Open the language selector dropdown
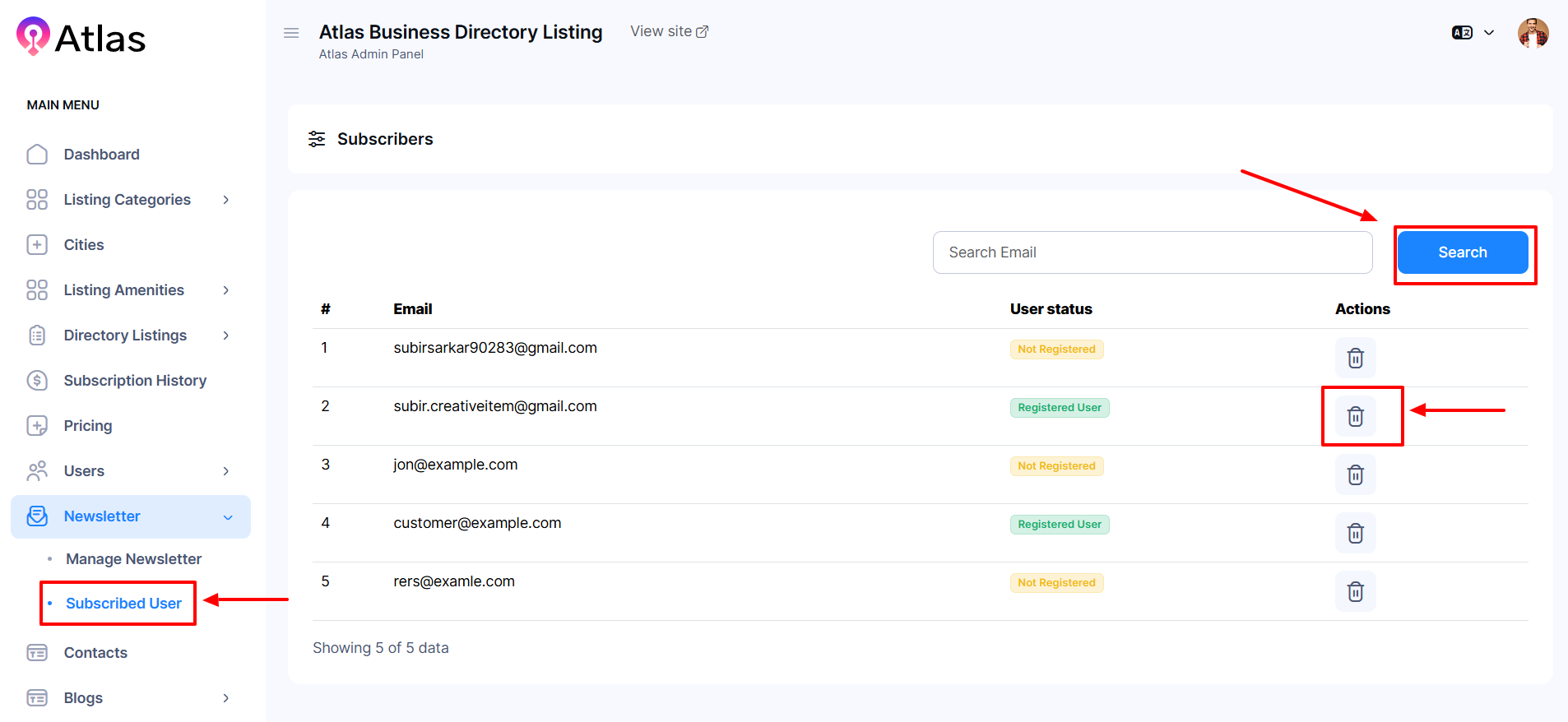The width and height of the screenshot is (1568, 722). 1473,33
